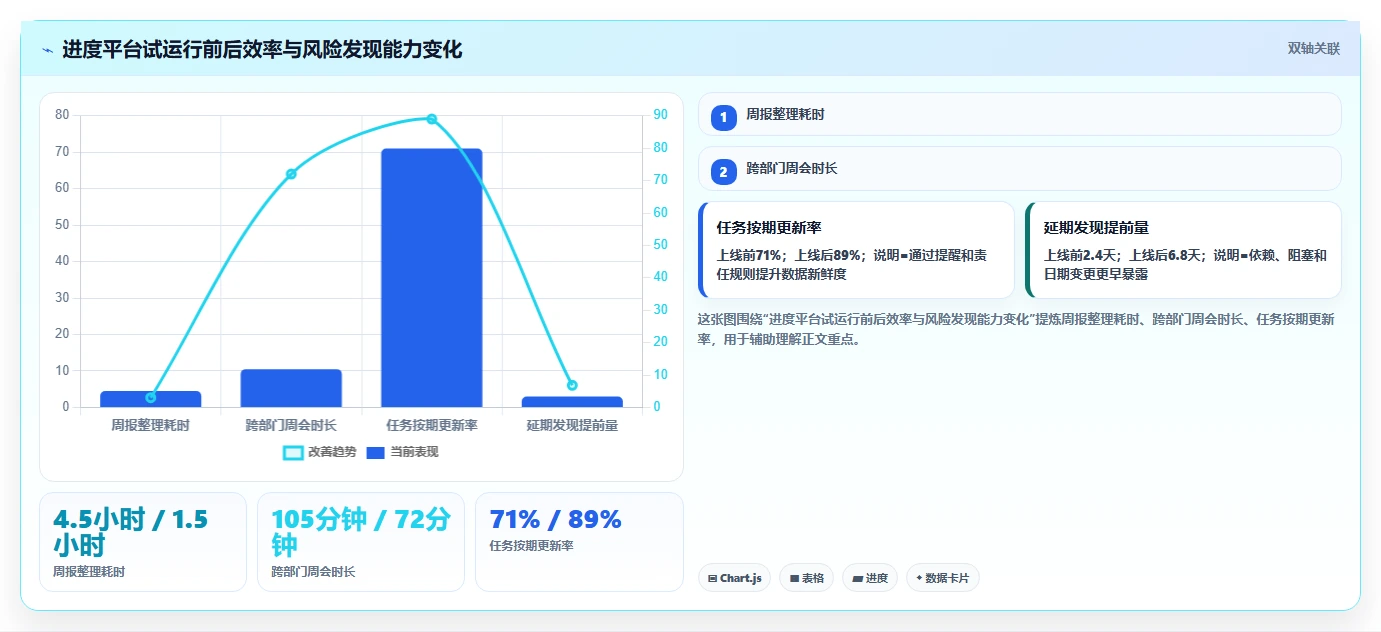
Task: Click the summary paragraph starting 这张图围绕
Action: pyautogui.click(x=1016, y=329)
